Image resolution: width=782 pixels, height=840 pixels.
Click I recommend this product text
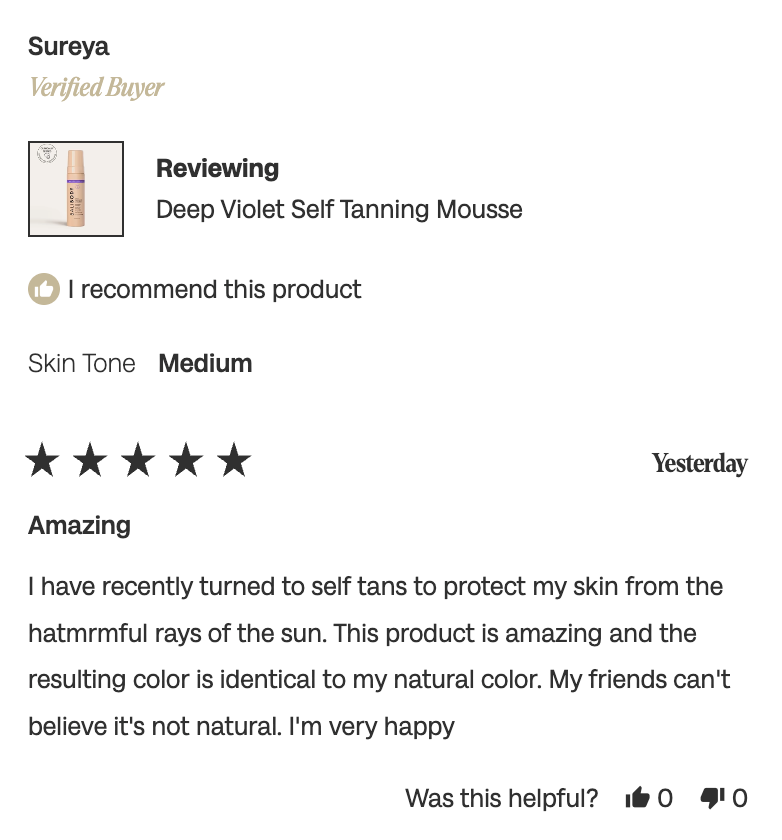[x=214, y=290]
